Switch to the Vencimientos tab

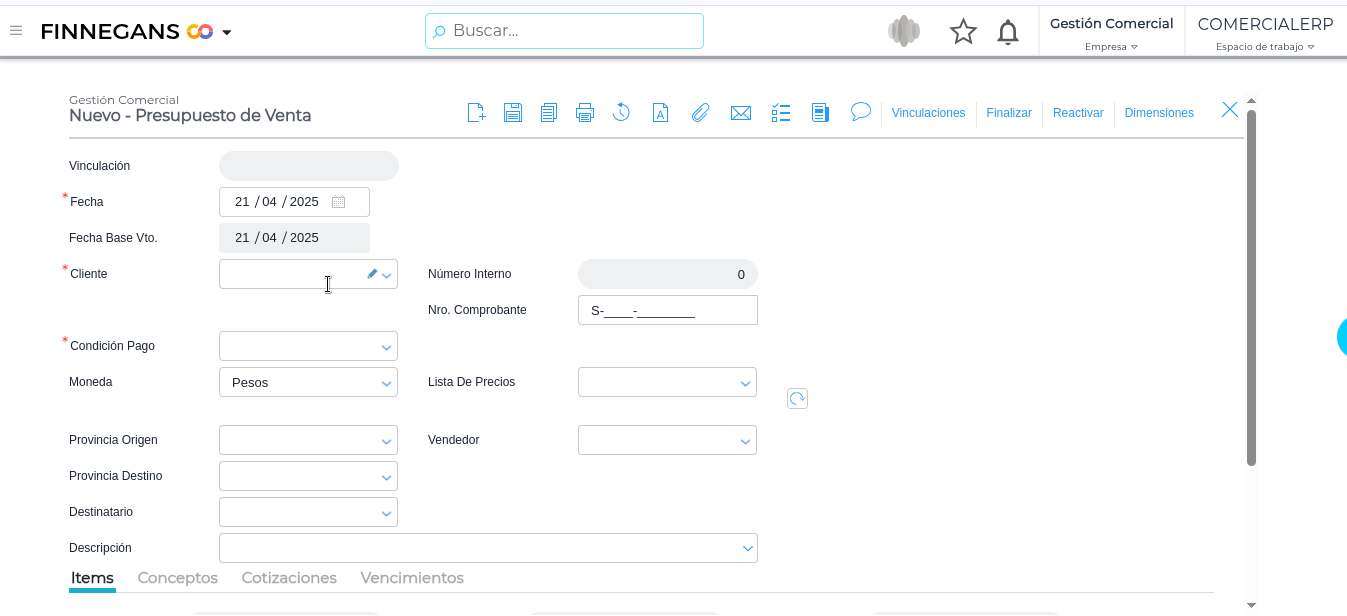pos(412,578)
